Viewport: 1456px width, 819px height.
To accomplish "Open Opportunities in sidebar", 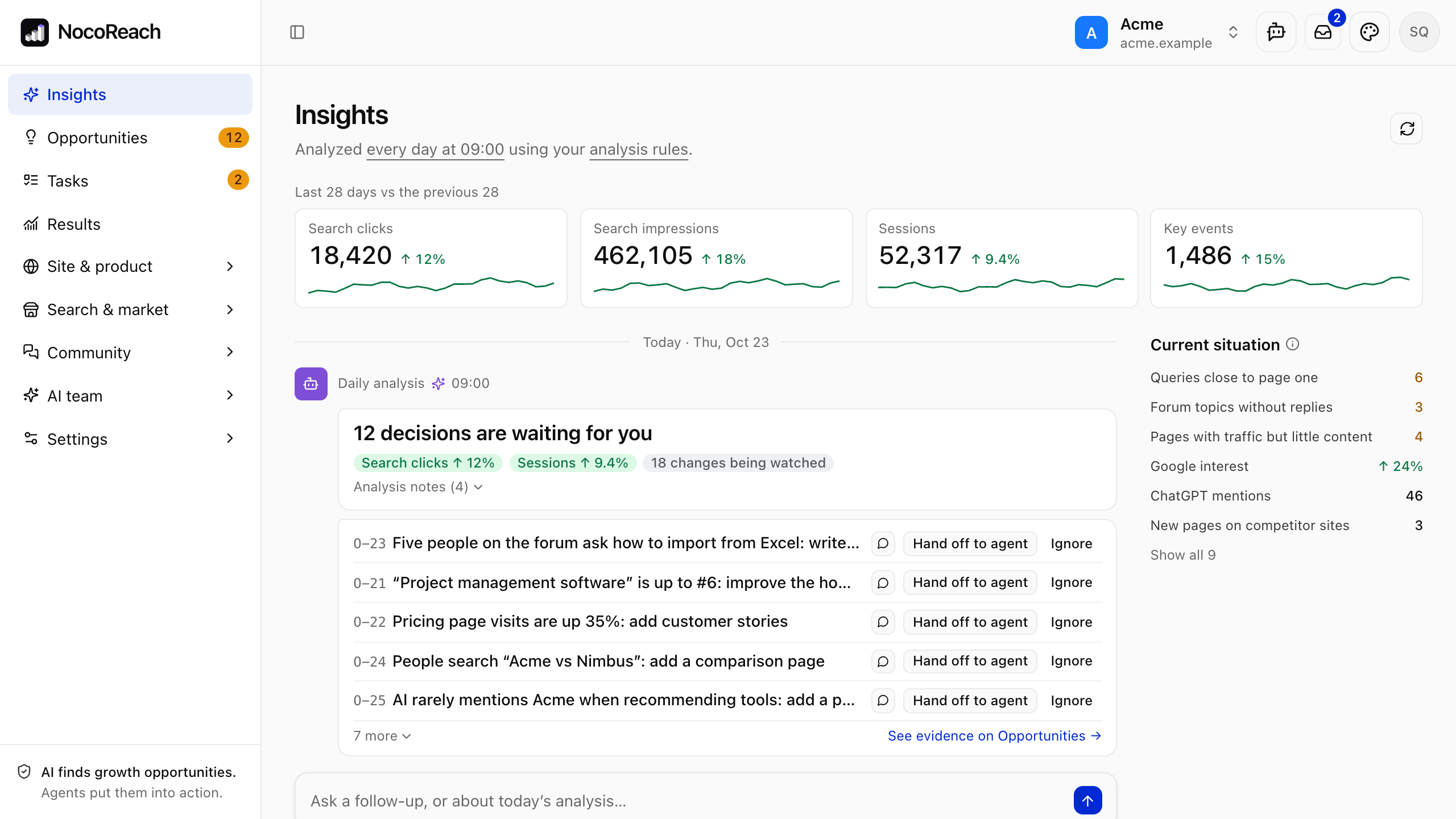I will (130, 138).
